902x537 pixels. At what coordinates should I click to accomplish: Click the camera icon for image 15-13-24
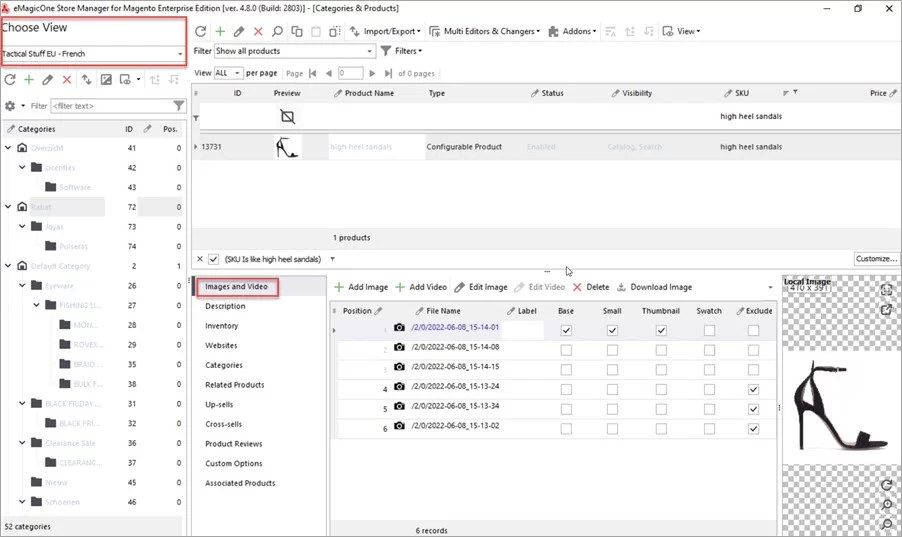tap(399, 386)
